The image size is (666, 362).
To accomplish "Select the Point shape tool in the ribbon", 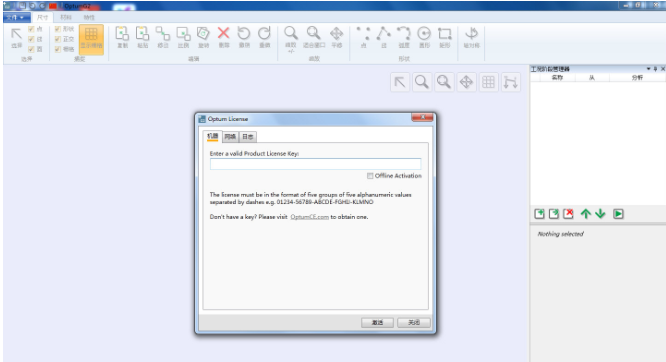I will [x=363, y=37].
